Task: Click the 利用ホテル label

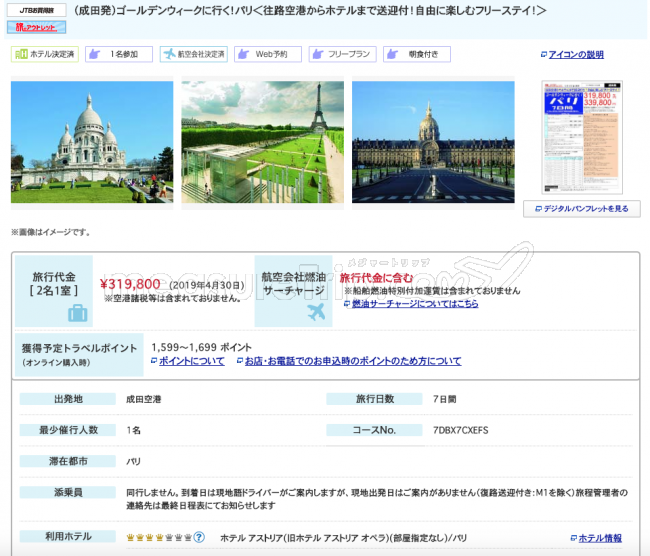Action: [x=68, y=536]
